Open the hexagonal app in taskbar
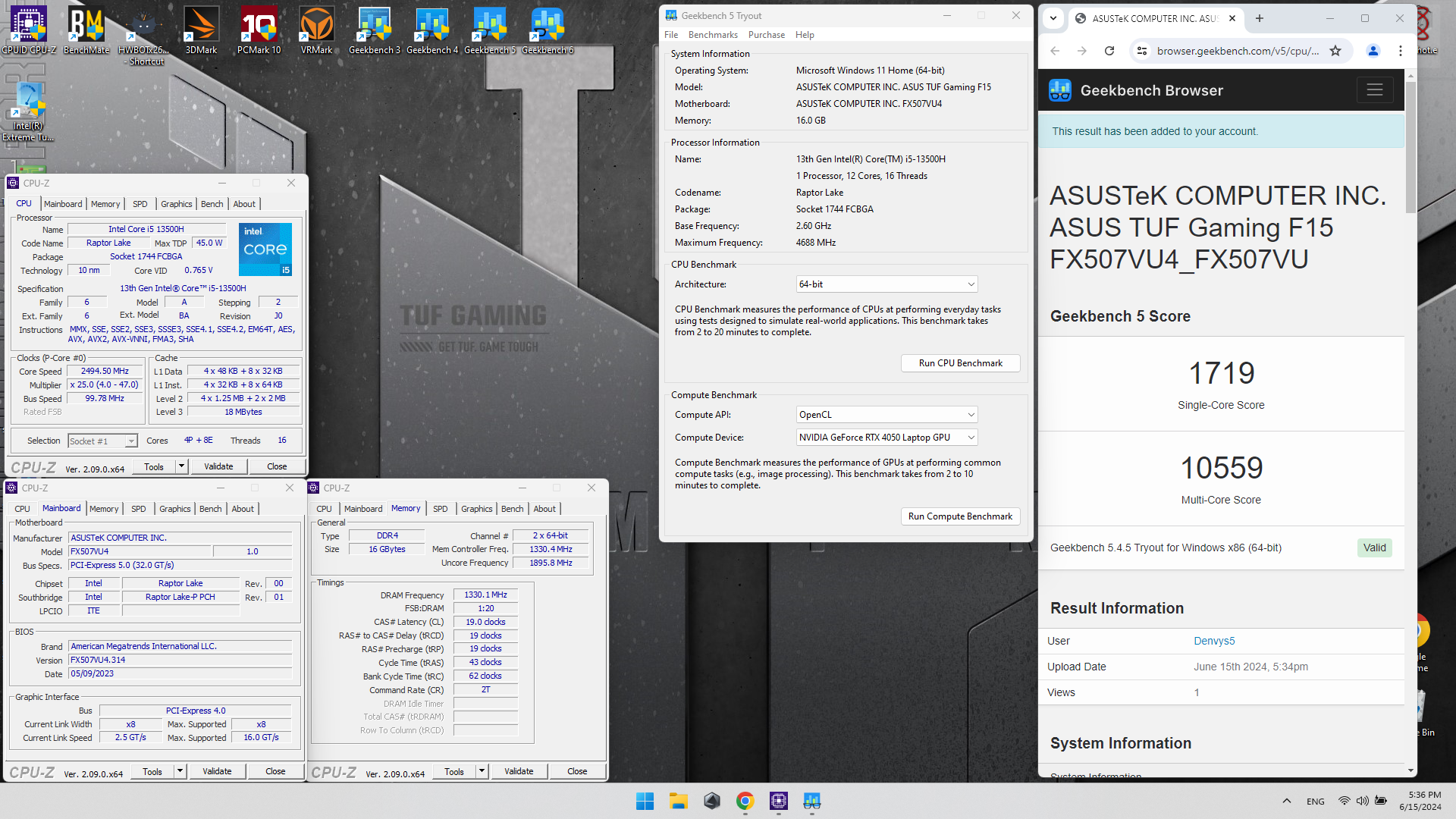1456x819 pixels. 712,801
